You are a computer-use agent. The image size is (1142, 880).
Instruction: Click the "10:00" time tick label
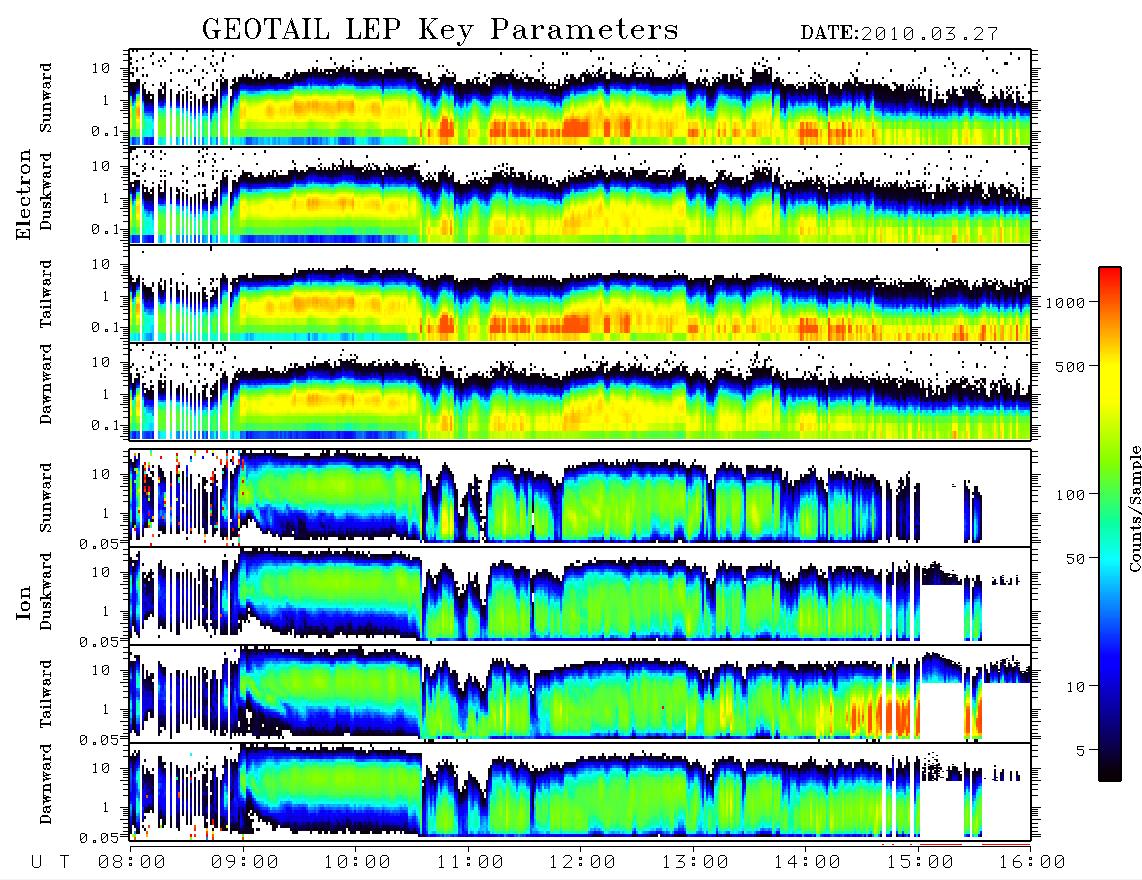click(x=357, y=863)
